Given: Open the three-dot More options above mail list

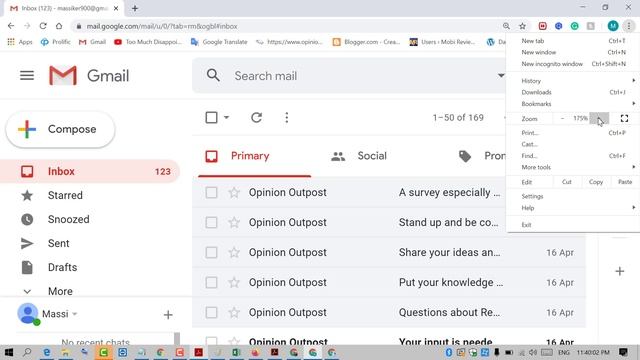Looking at the screenshot, I should tap(287, 118).
